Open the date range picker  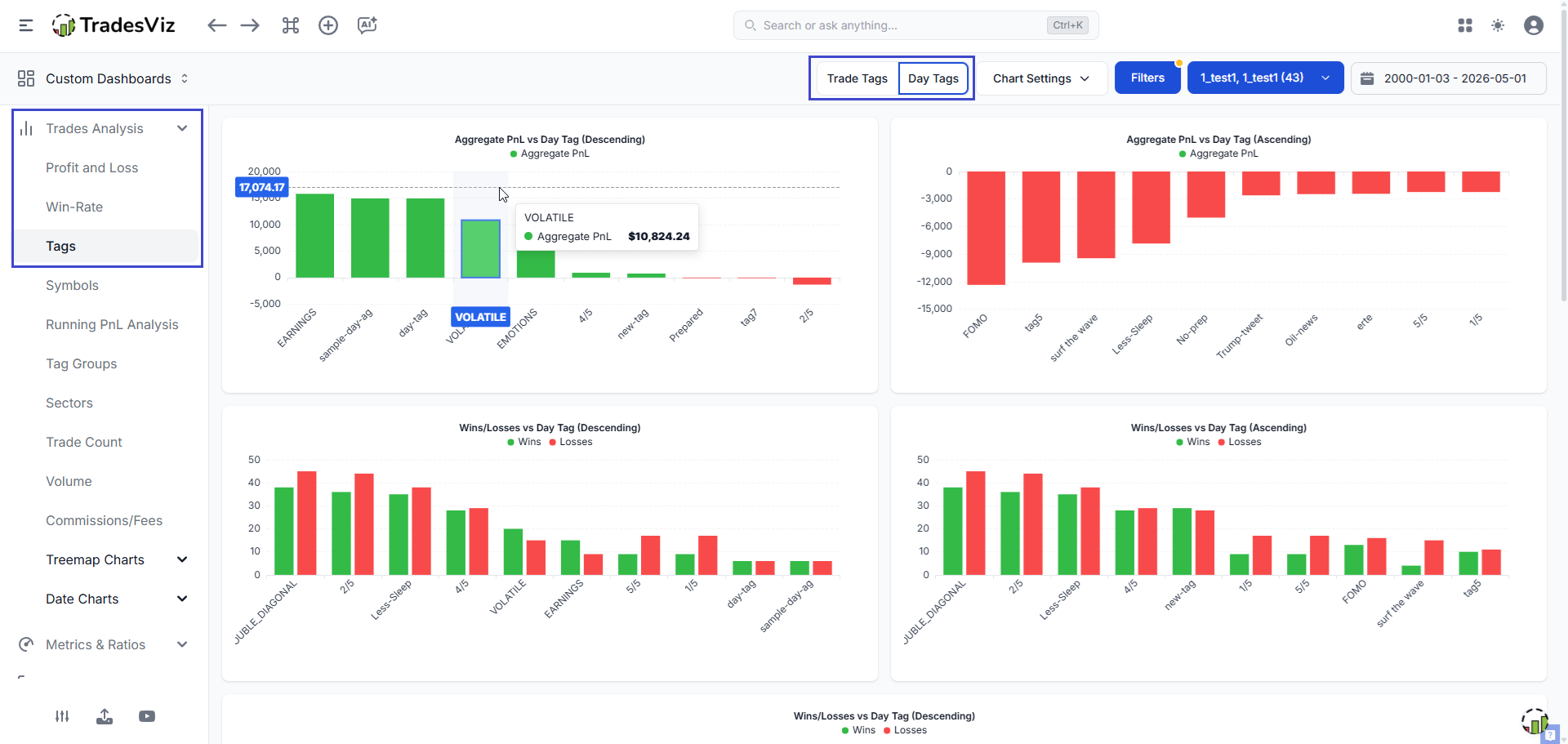1449,78
